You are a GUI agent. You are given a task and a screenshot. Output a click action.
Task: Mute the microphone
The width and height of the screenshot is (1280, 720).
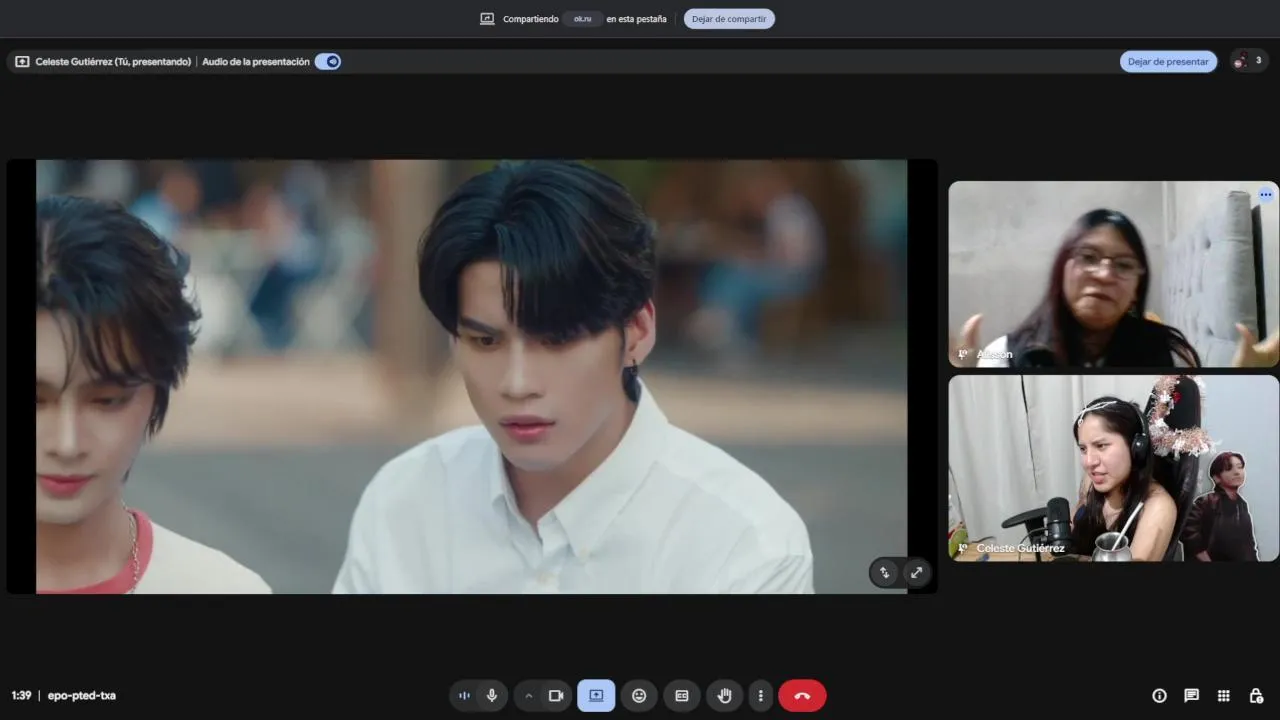click(491, 696)
